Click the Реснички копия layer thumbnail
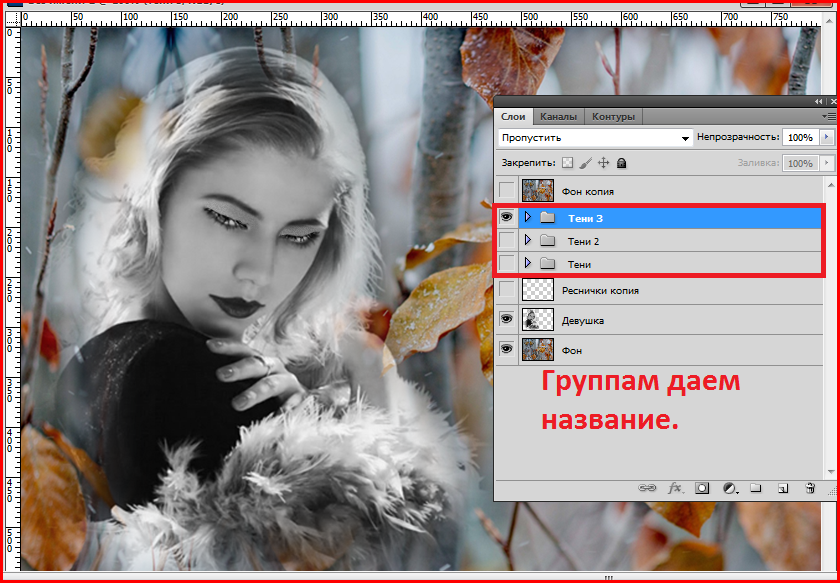840x583 pixels. 537,290
